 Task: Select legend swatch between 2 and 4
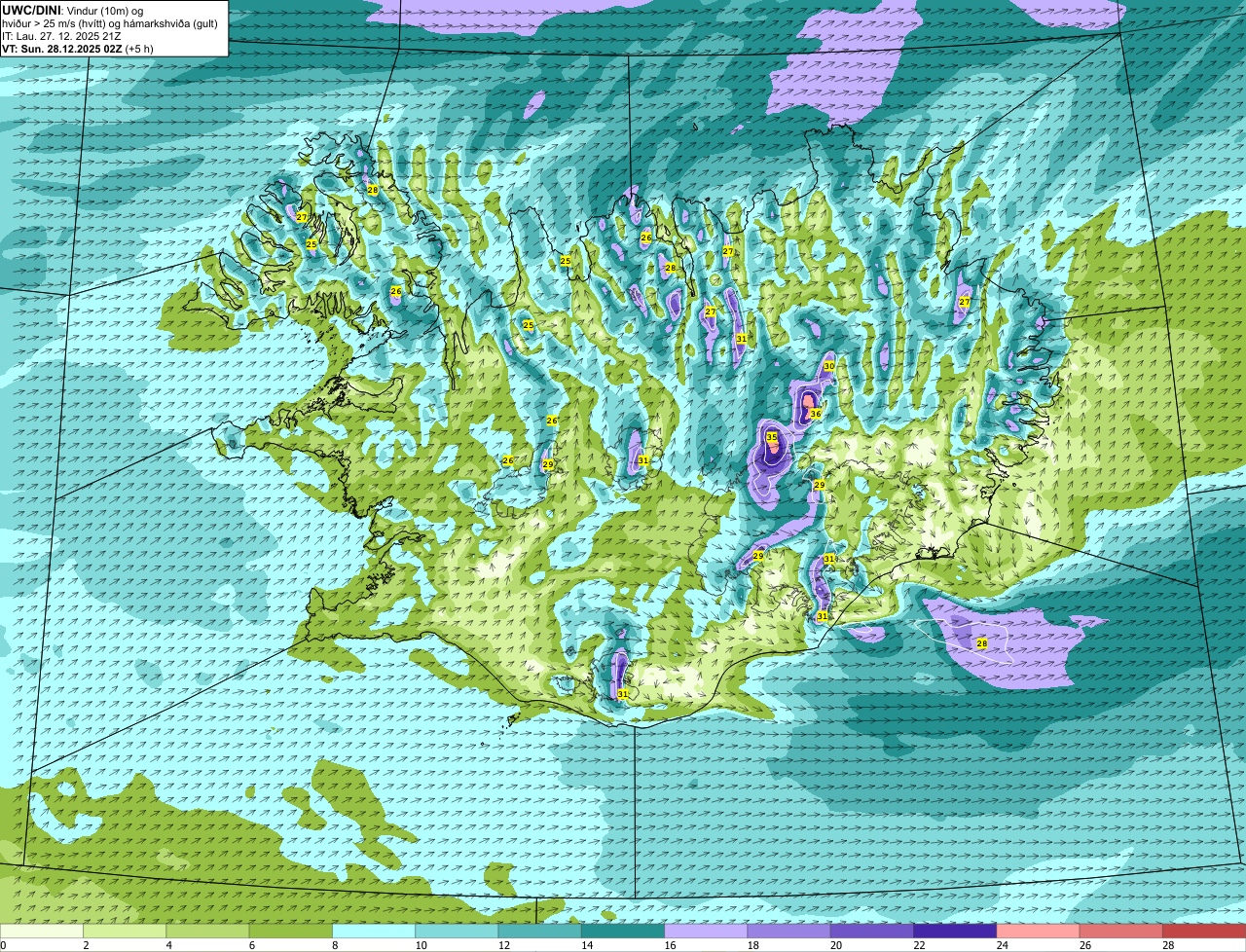coord(125,931)
